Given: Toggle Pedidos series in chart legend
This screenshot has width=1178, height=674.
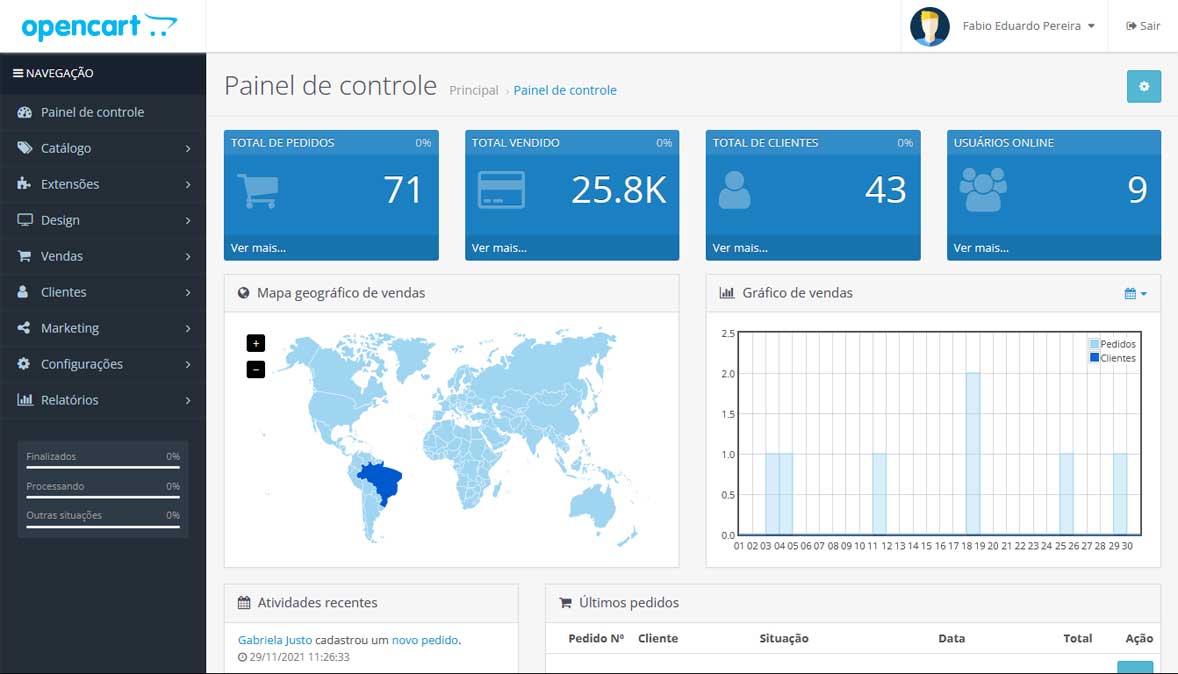Looking at the screenshot, I should (x=1116, y=344).
